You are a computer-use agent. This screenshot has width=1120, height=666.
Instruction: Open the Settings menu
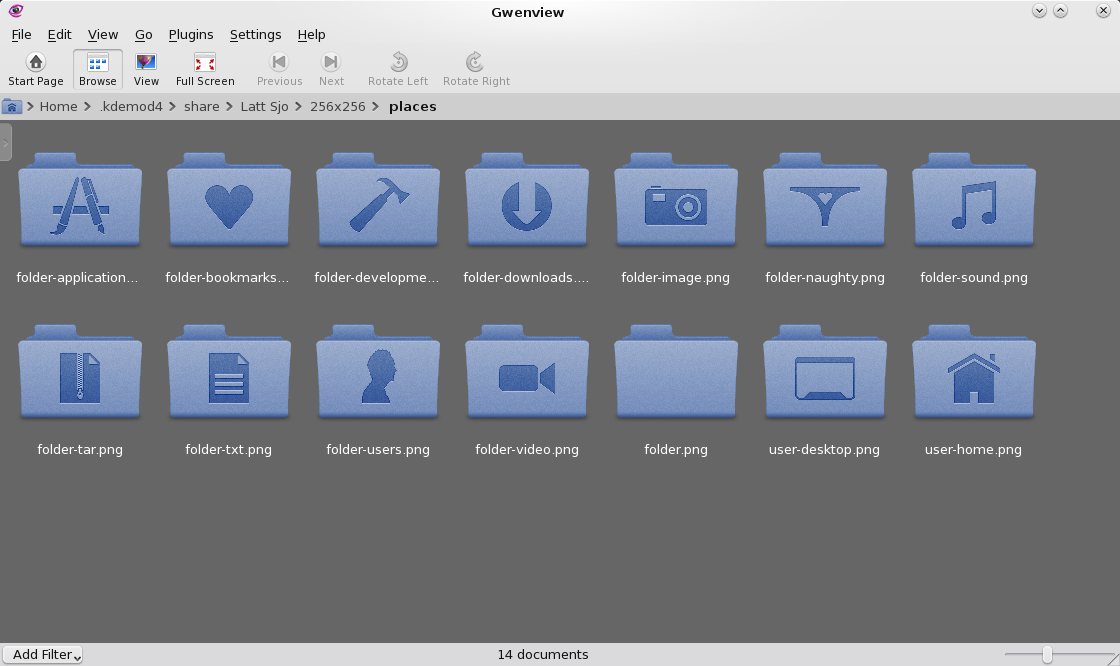pos(255,34)
